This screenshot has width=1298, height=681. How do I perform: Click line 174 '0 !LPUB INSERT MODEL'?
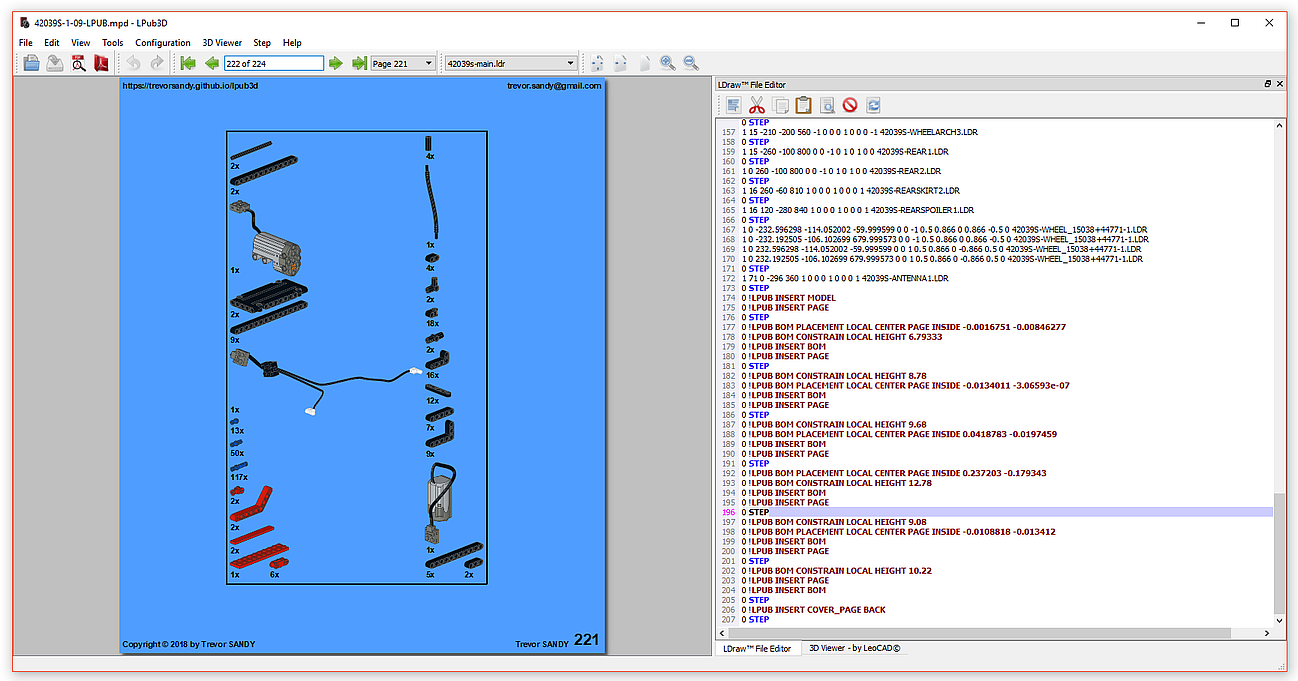pyautogui.click(x=788, y=298)
